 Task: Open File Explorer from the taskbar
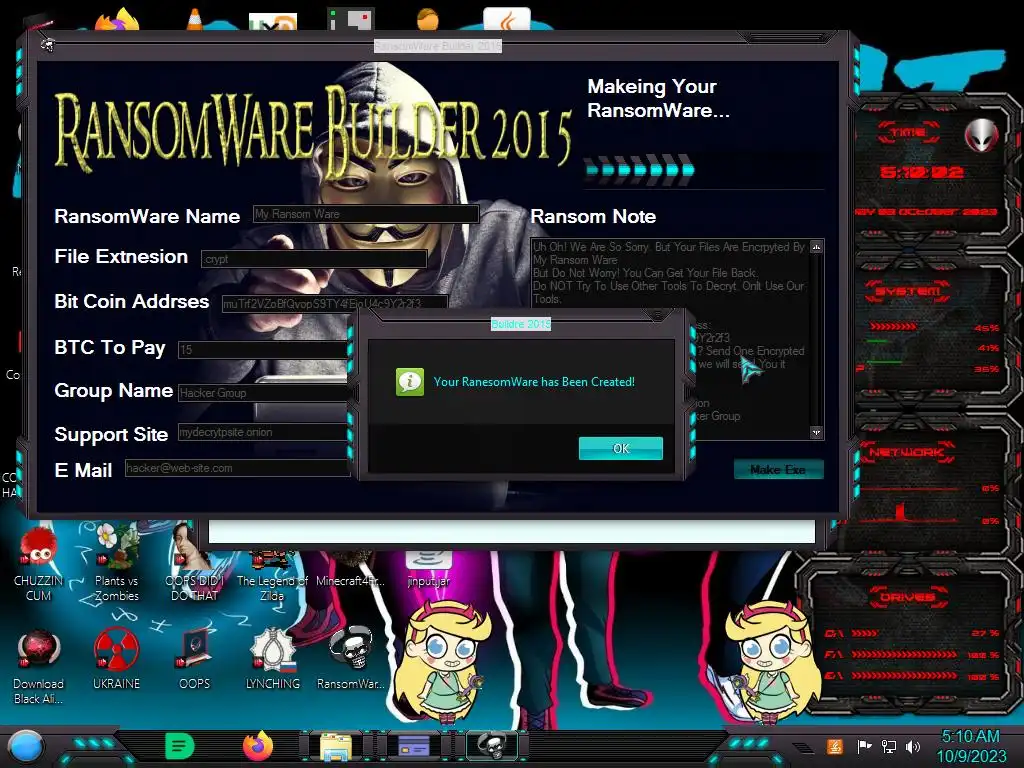click(x=336, y=748)
